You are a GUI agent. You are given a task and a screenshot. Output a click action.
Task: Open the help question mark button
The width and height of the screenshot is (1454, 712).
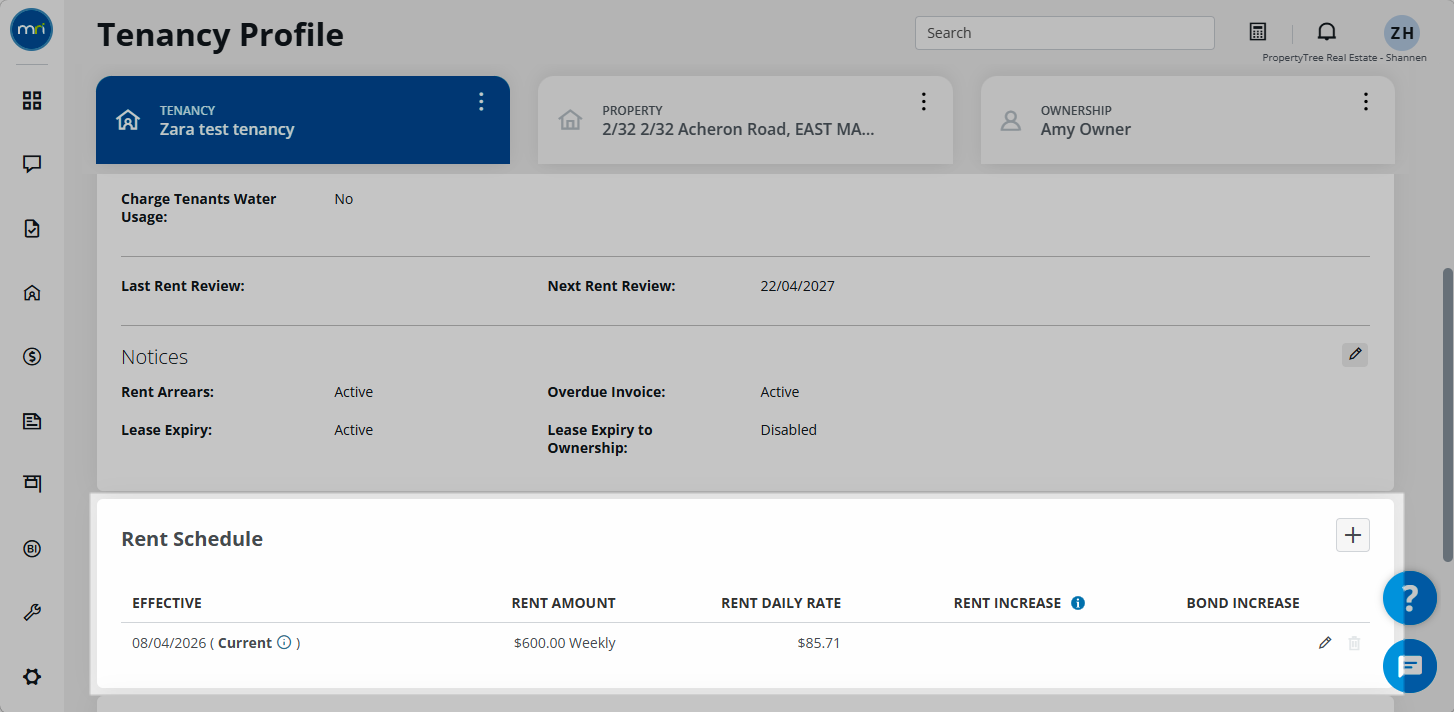[x=1410, y=599]
